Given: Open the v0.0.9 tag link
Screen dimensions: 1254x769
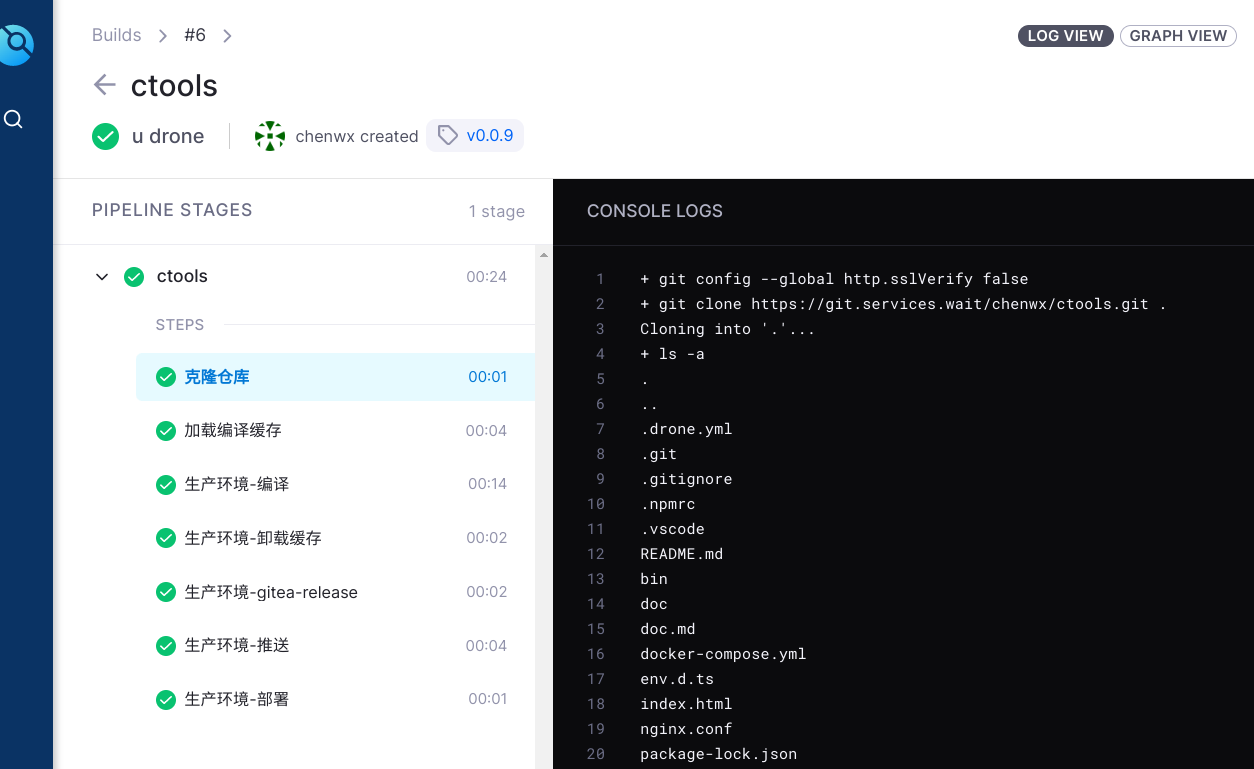Looking at the screenshot, I should [x=489, y=136].
